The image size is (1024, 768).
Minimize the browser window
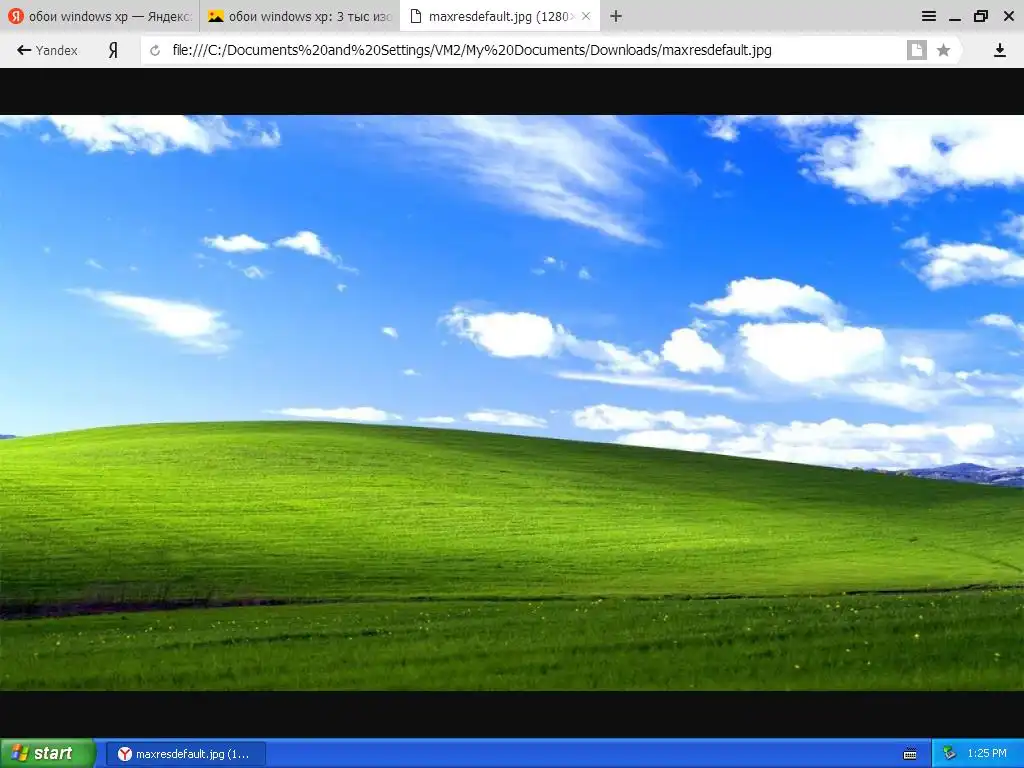pyautogui.click(x=955, y=17)
